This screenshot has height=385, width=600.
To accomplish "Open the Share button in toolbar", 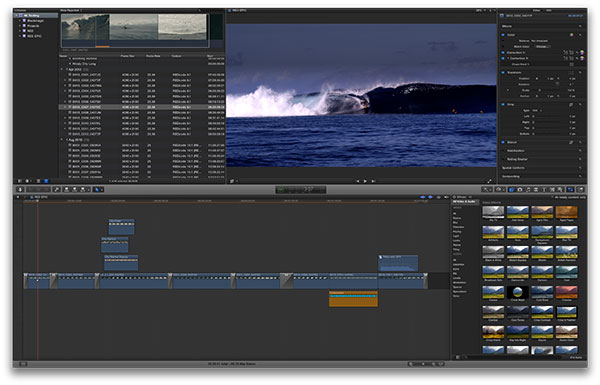I will [x=580, y=189].
